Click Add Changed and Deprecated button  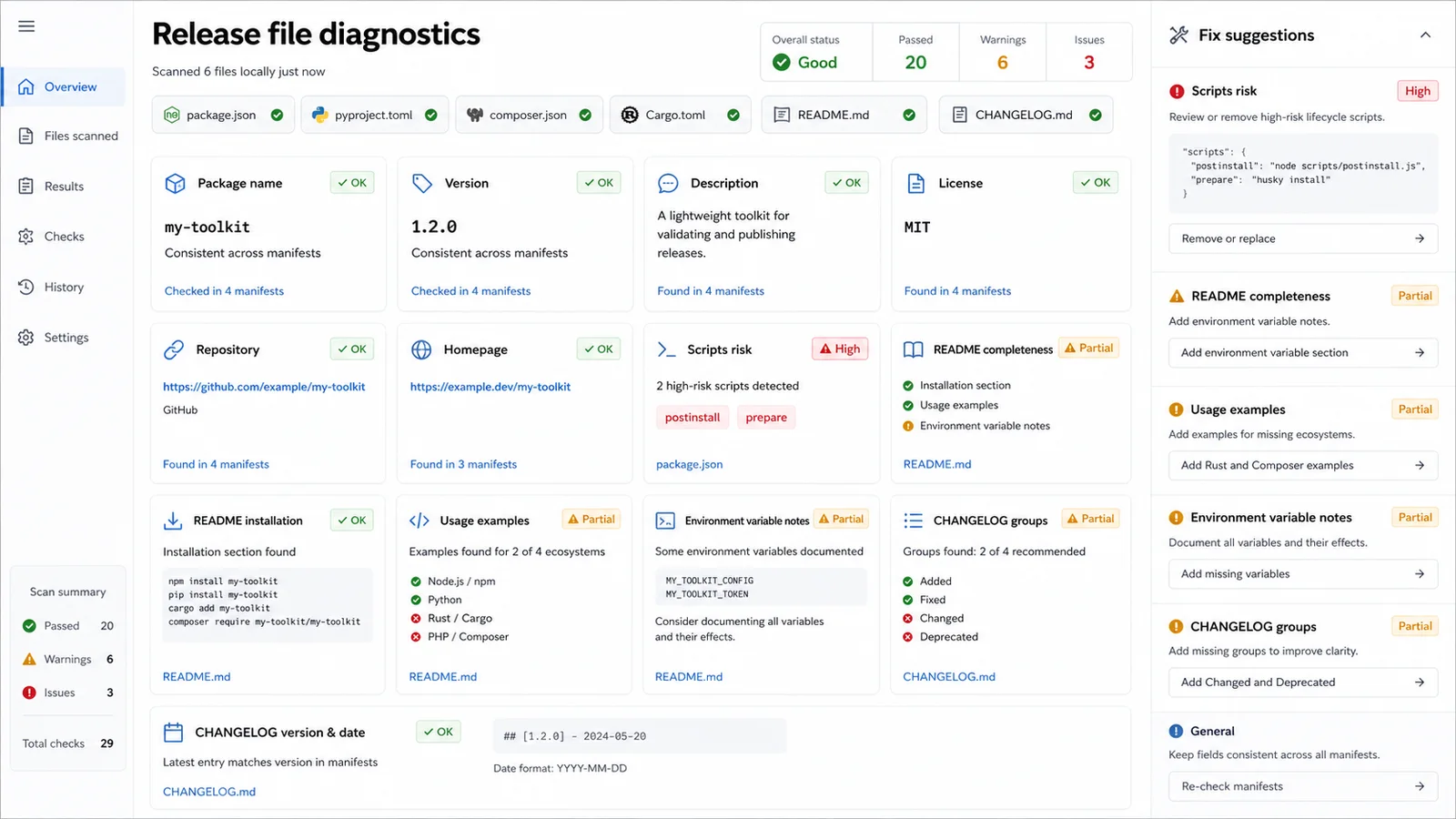point(1303,682)
